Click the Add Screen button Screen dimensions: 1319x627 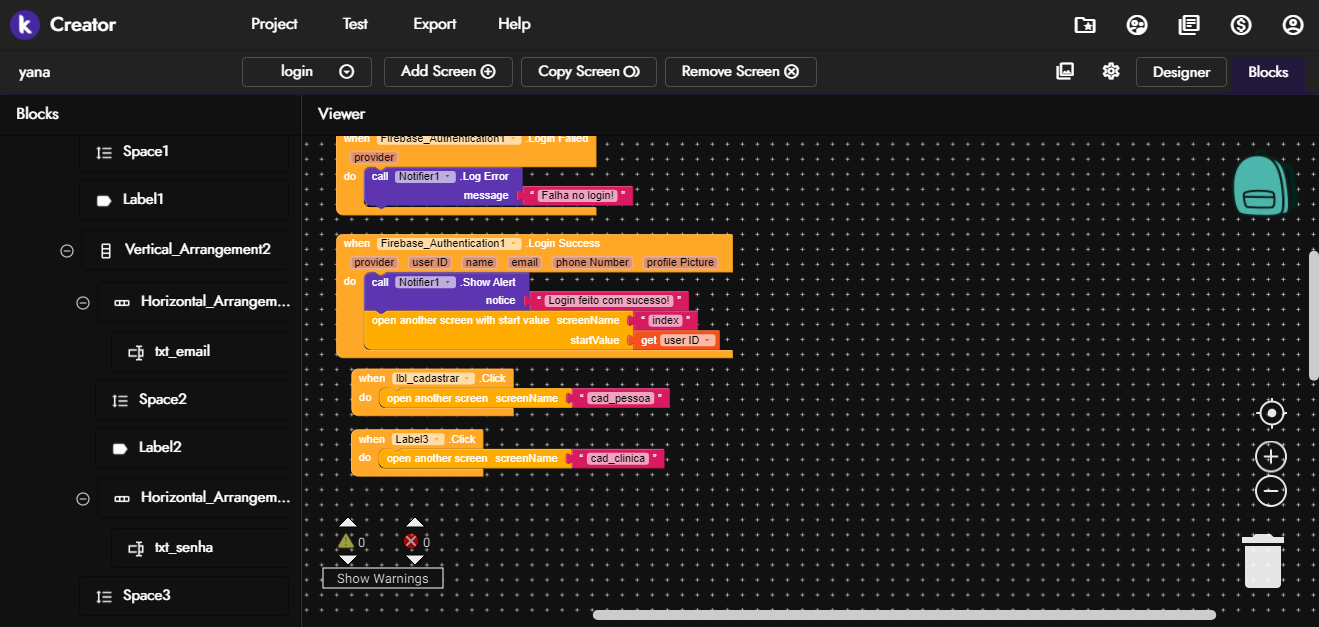pos(448,71)
